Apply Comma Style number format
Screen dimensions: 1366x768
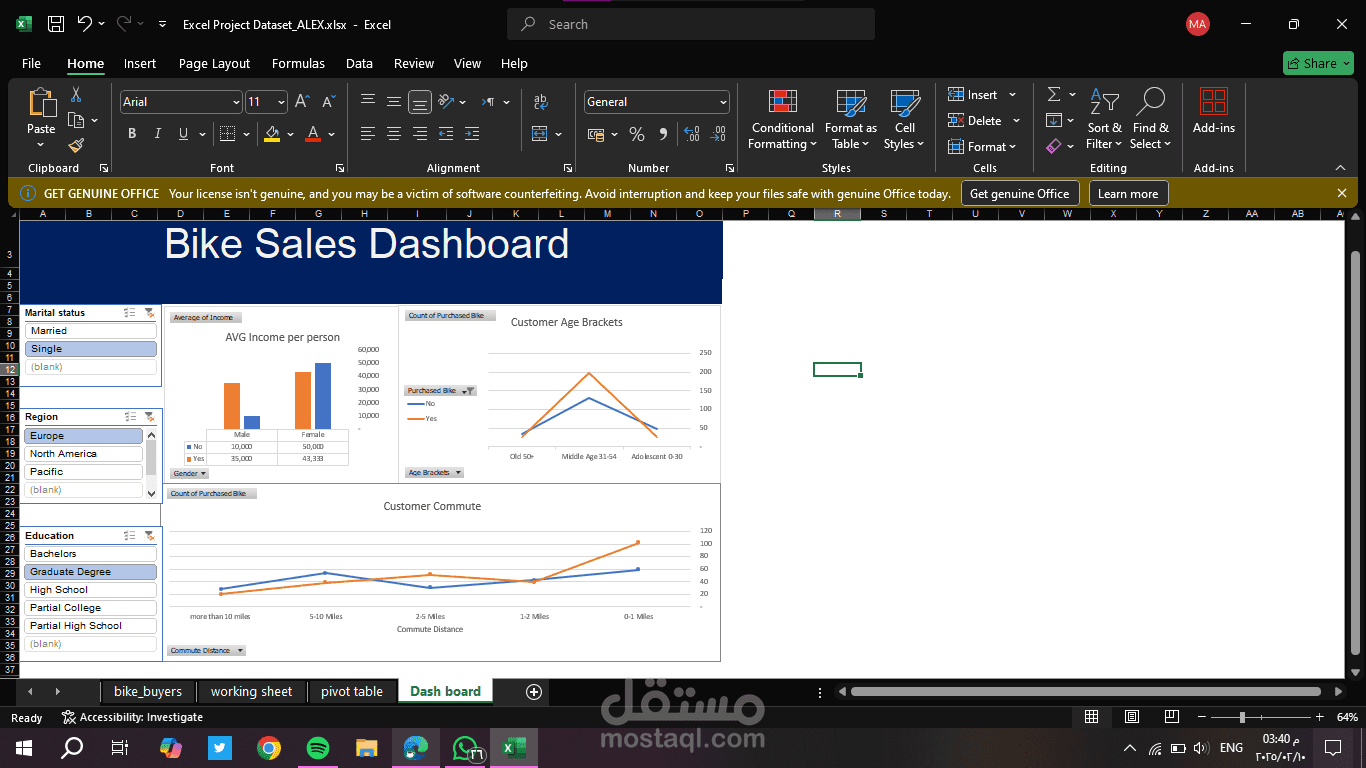coord(662,134)
